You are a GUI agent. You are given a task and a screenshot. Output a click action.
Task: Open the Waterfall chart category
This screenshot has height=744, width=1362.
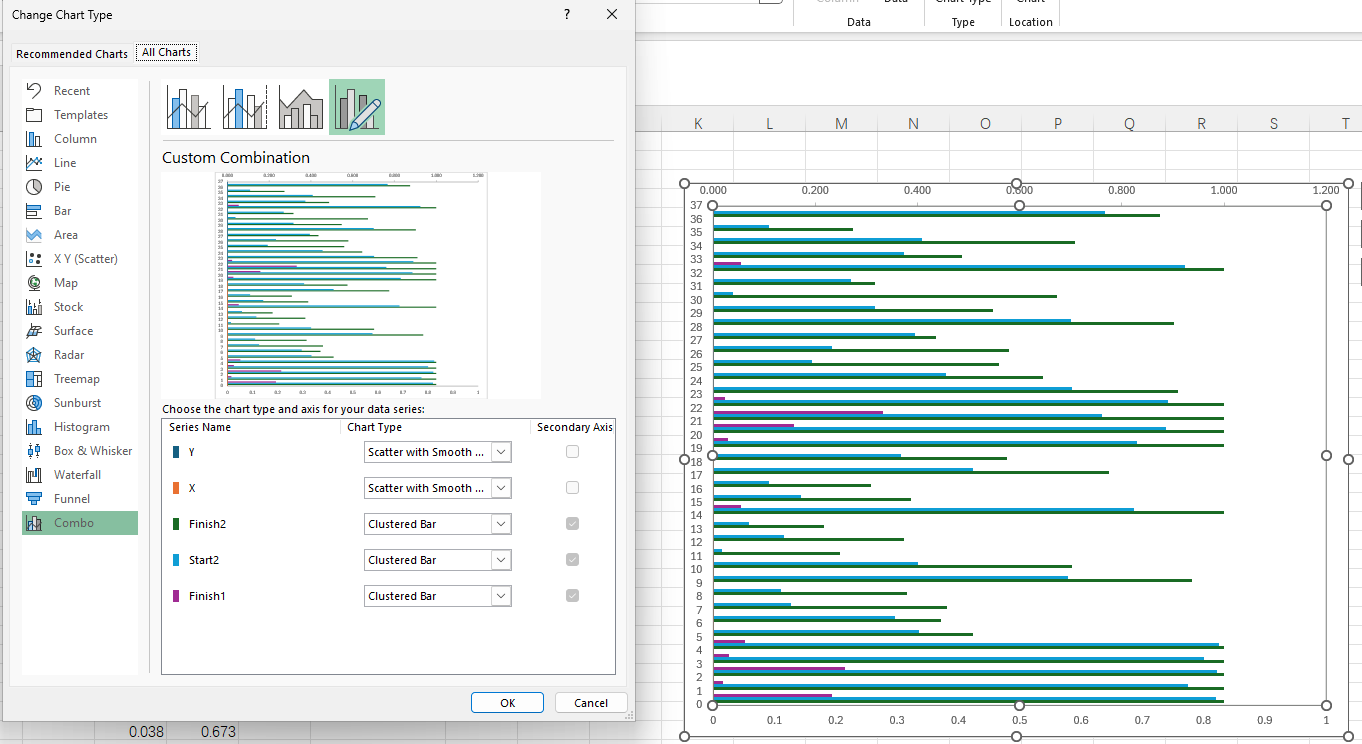pyautogui.click(x=80, y=475)
